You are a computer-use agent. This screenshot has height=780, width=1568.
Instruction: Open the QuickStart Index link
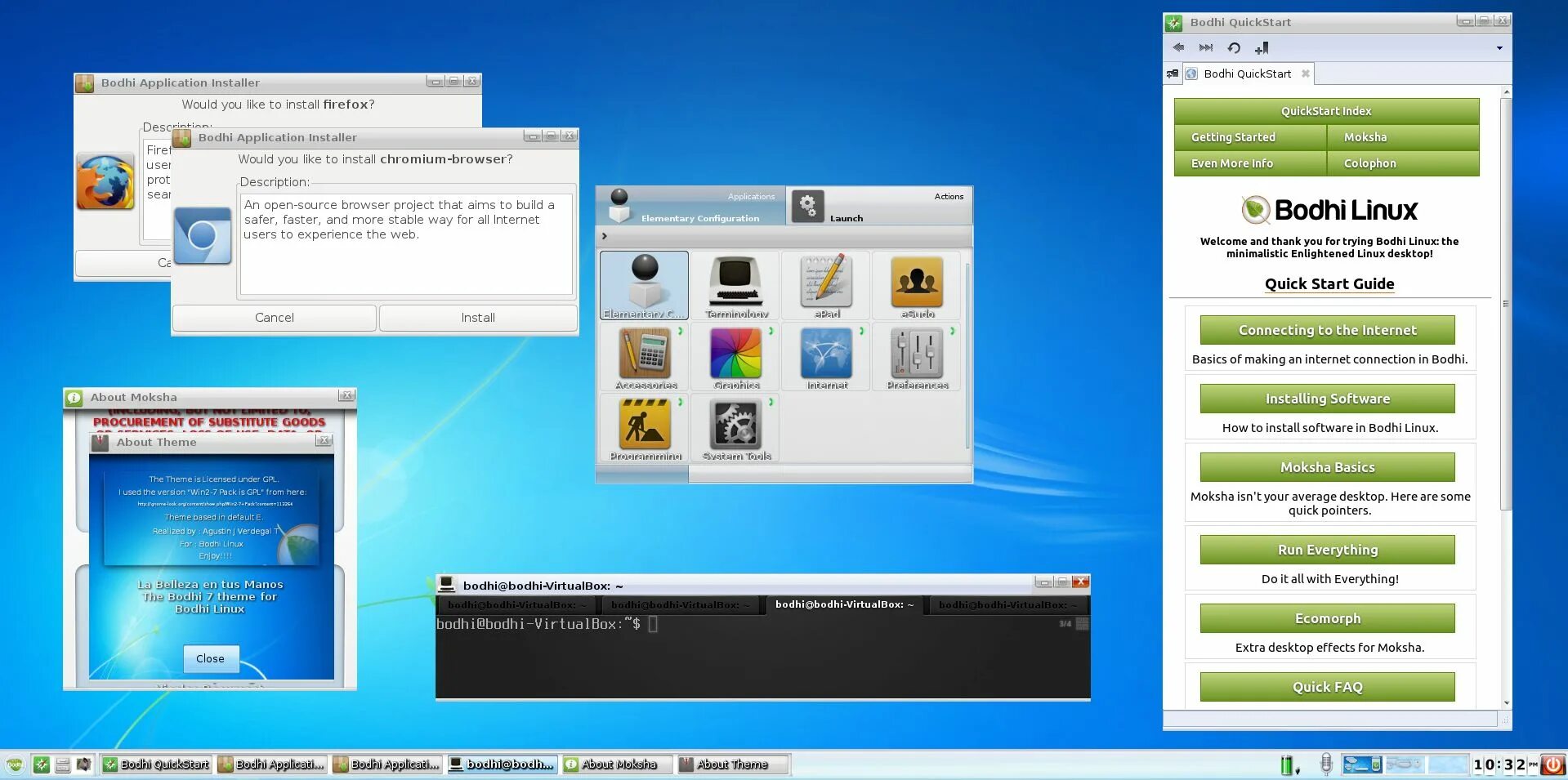pos(1326,111)
